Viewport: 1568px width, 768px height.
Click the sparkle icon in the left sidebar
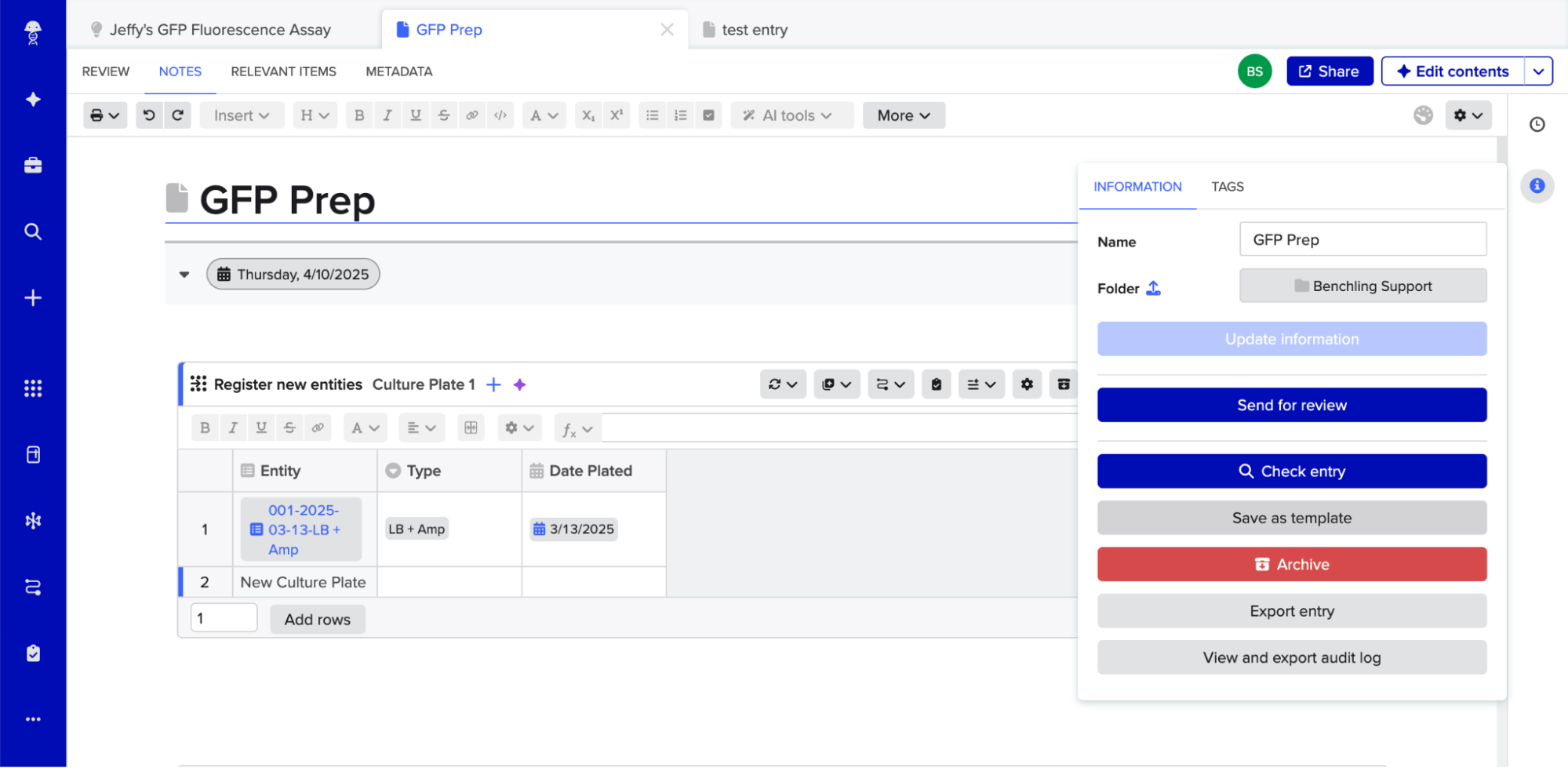(33, 99)
